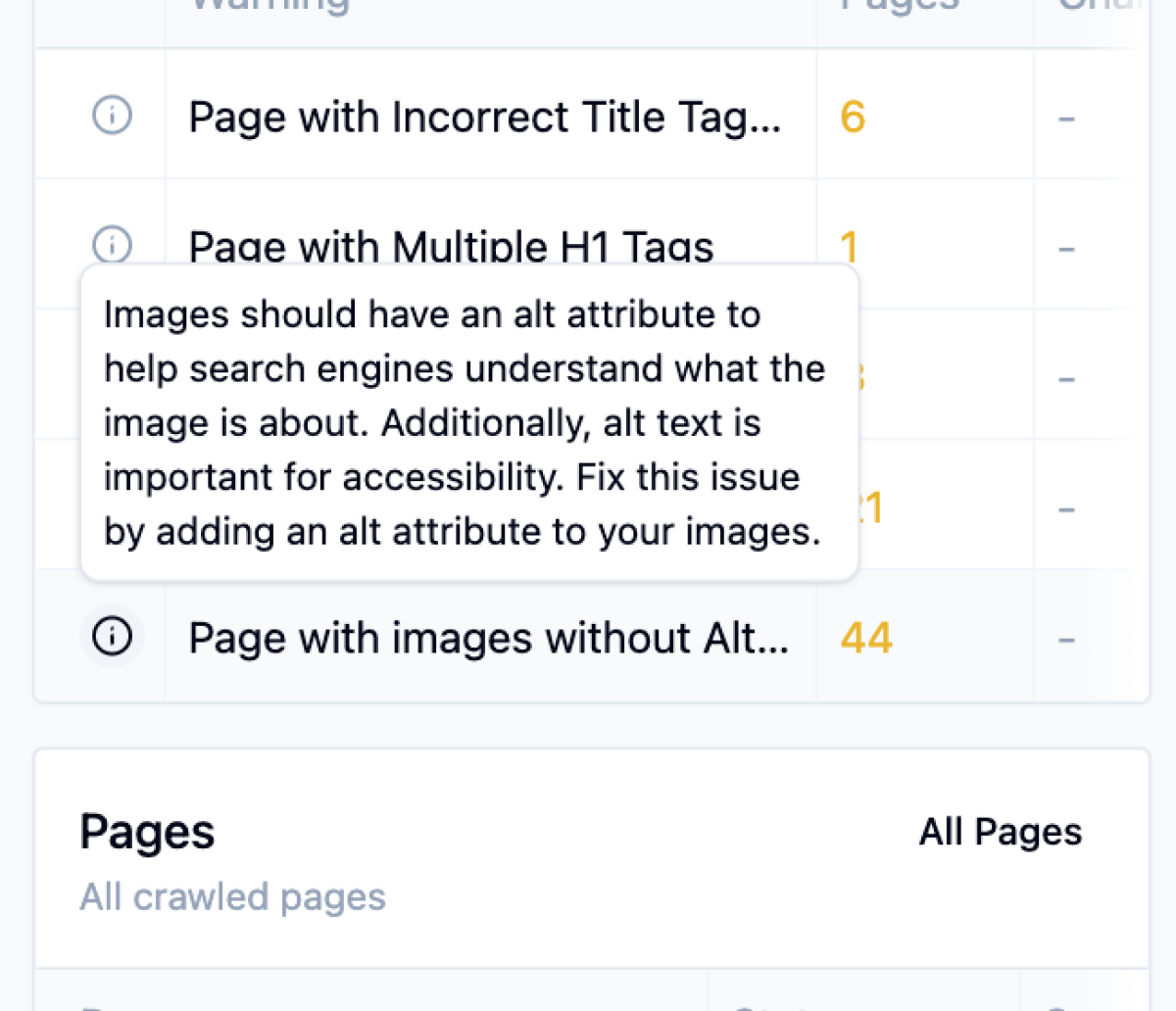Click info icon for Incorrect Title Tag row
The width and height of the screenshot is (1176, 1011).
112,116
